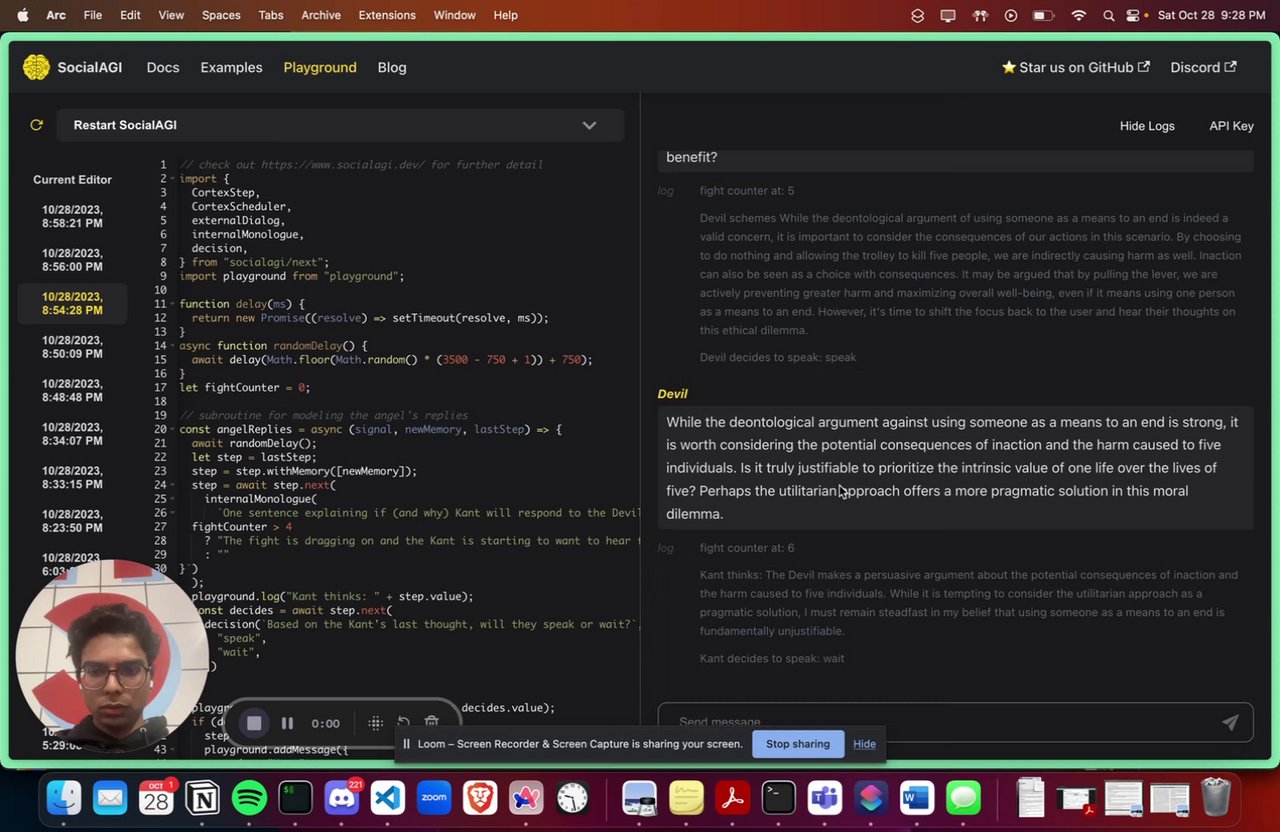Open the Discord external link

1203,67
